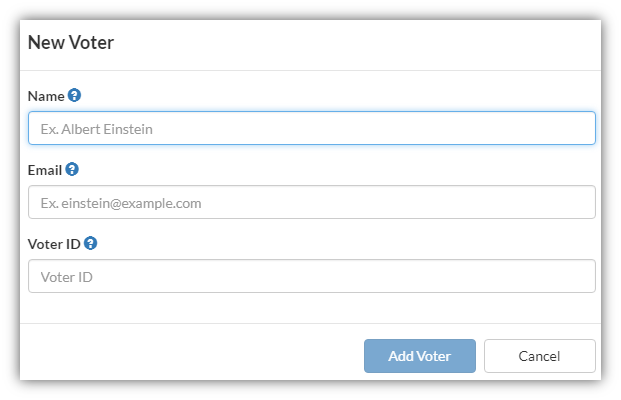
Task: Focus the Name input field
Action: click(x=312, y=128)
